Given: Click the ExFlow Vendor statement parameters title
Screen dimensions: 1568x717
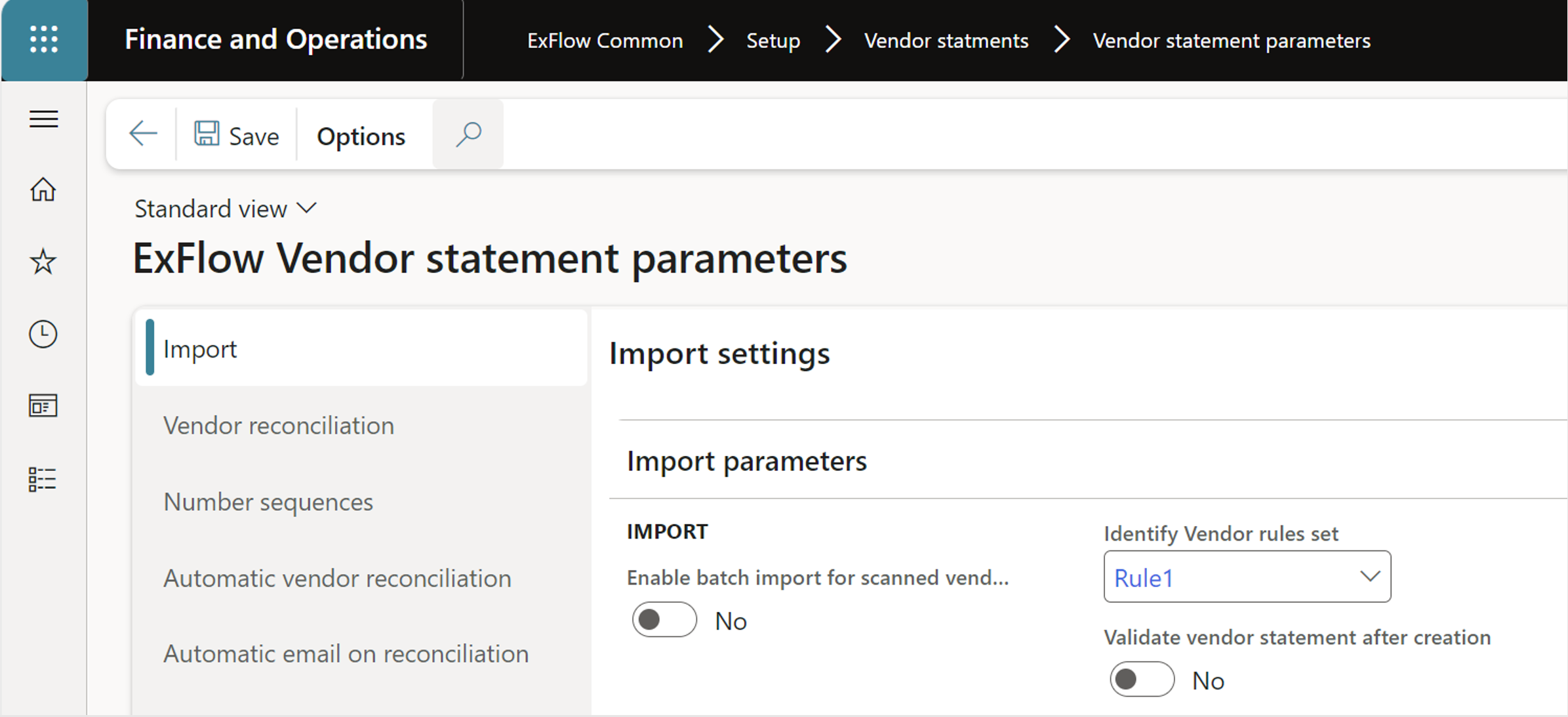Looking at the screenshot, I should pyautogui.click(x=490, y=258).
